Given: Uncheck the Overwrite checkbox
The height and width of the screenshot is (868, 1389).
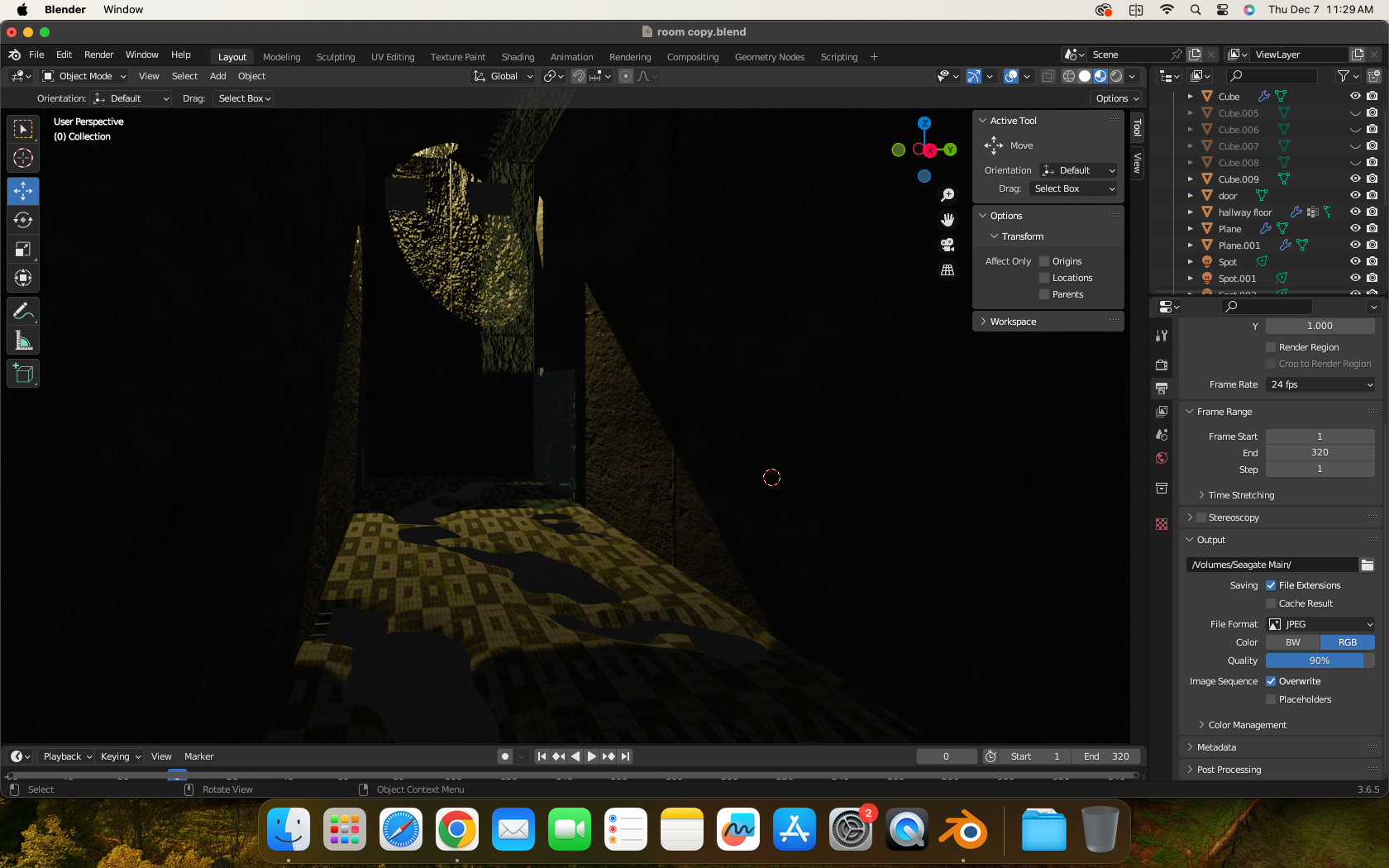Looking at the screenshot, I should pos(1271,681).
